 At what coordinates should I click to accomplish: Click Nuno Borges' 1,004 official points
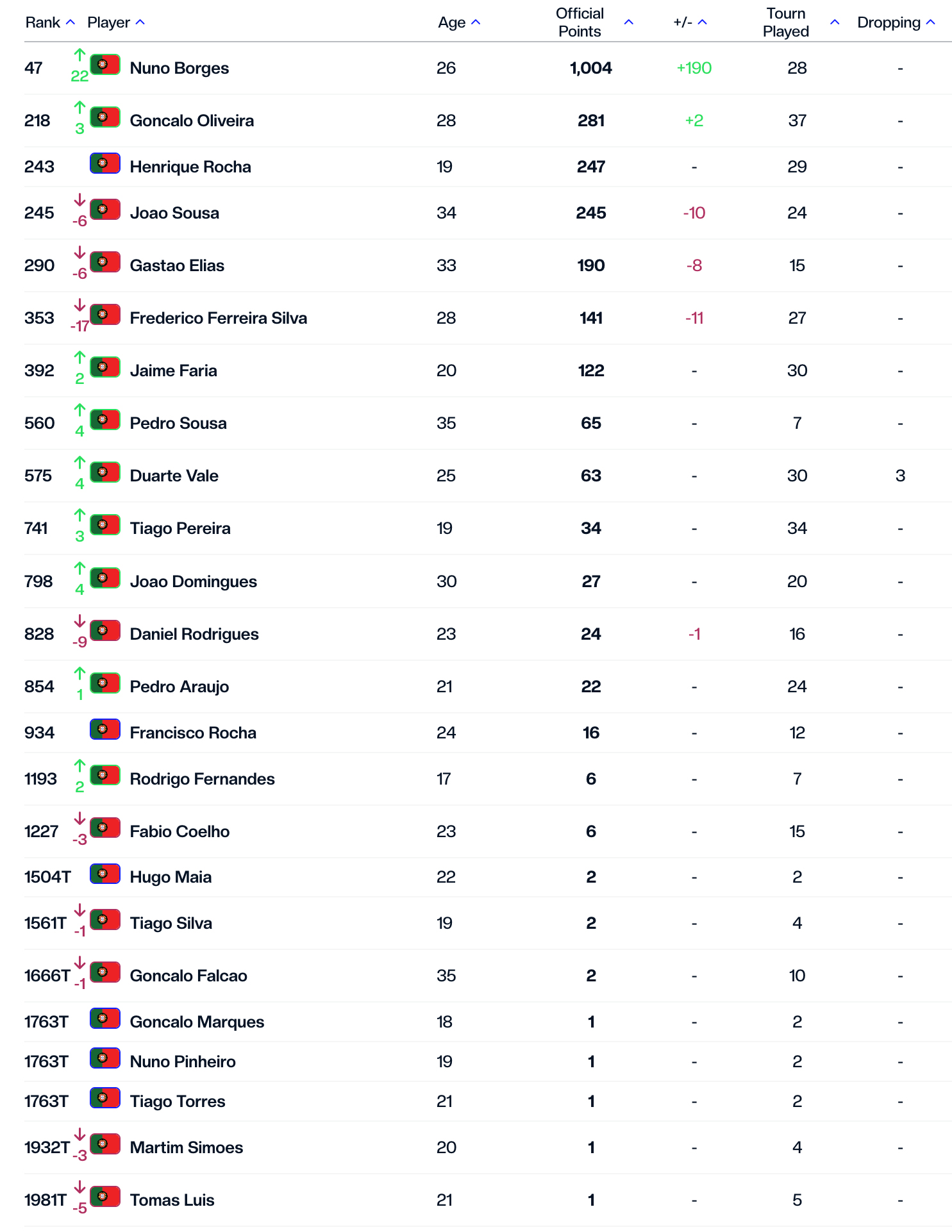point(590,68)
